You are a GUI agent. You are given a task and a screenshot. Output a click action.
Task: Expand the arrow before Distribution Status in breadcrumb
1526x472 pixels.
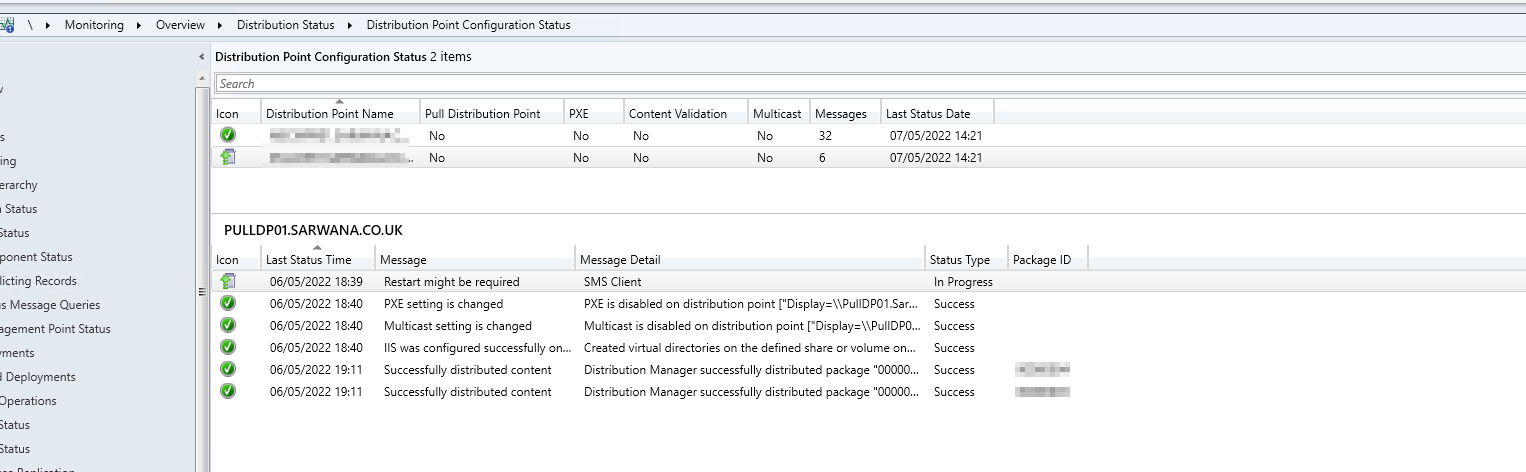click(220, 25)
